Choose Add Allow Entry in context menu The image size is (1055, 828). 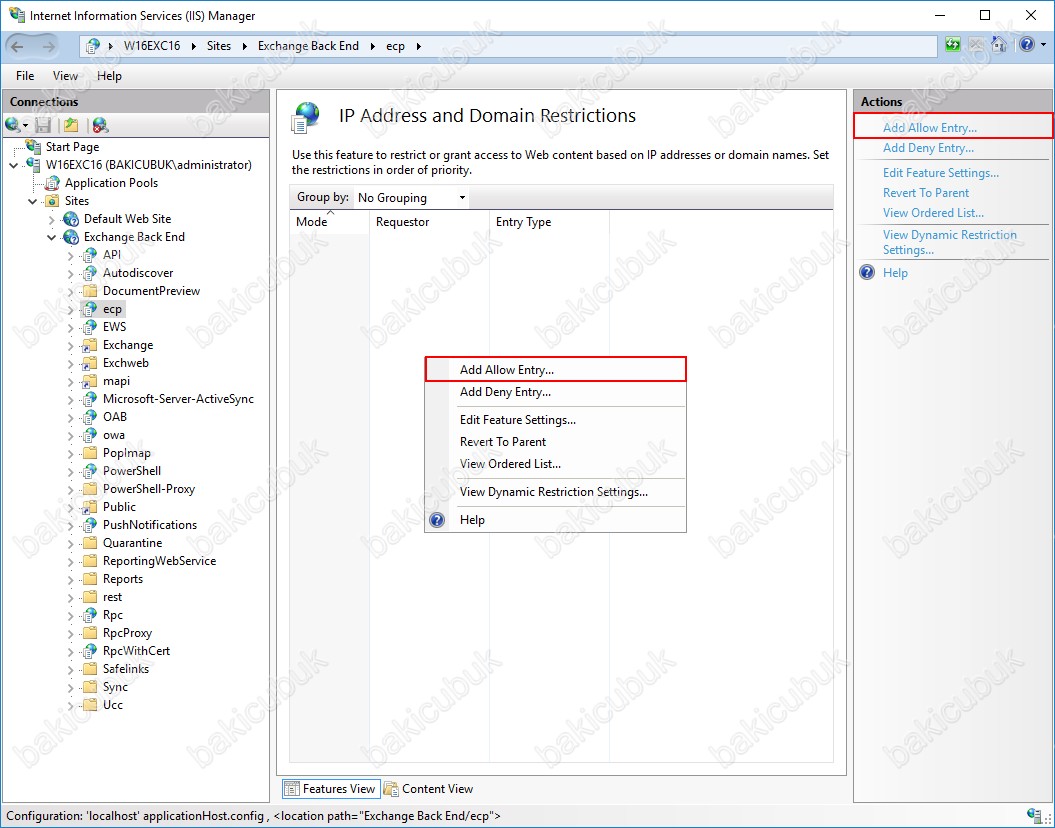point(555,369)
